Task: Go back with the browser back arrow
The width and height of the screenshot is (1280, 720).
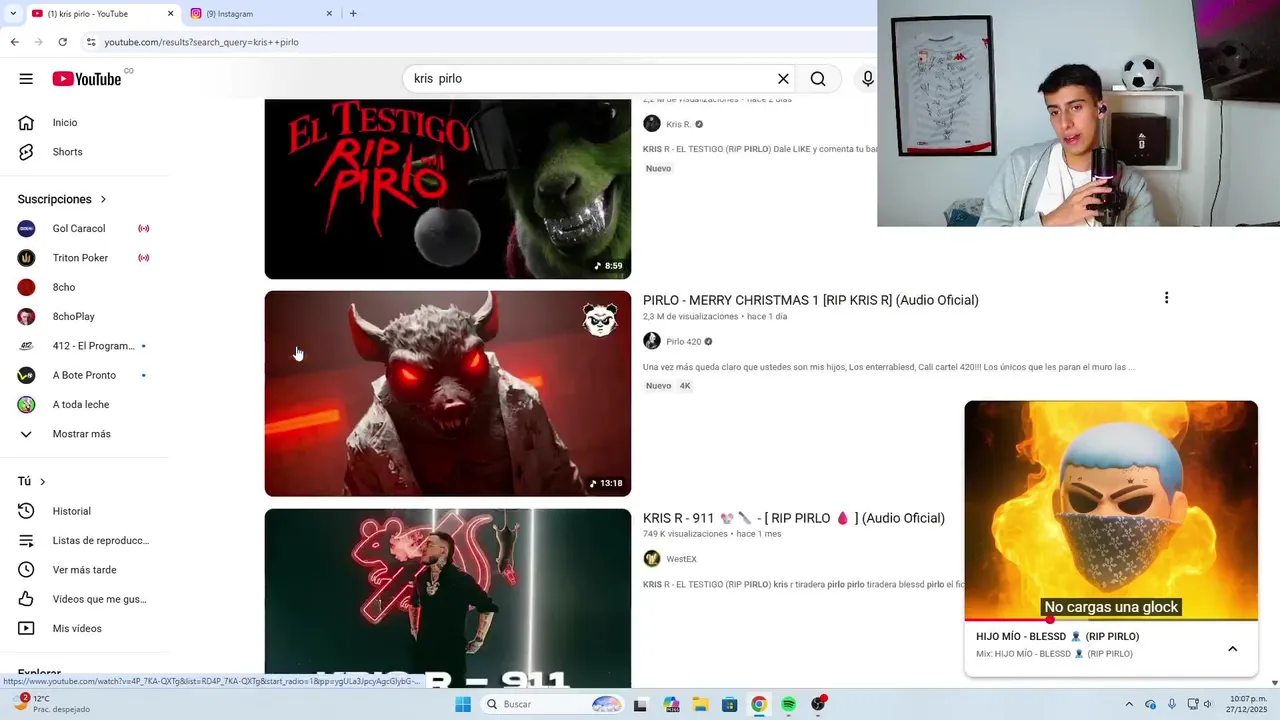Action: click(14, 42)
